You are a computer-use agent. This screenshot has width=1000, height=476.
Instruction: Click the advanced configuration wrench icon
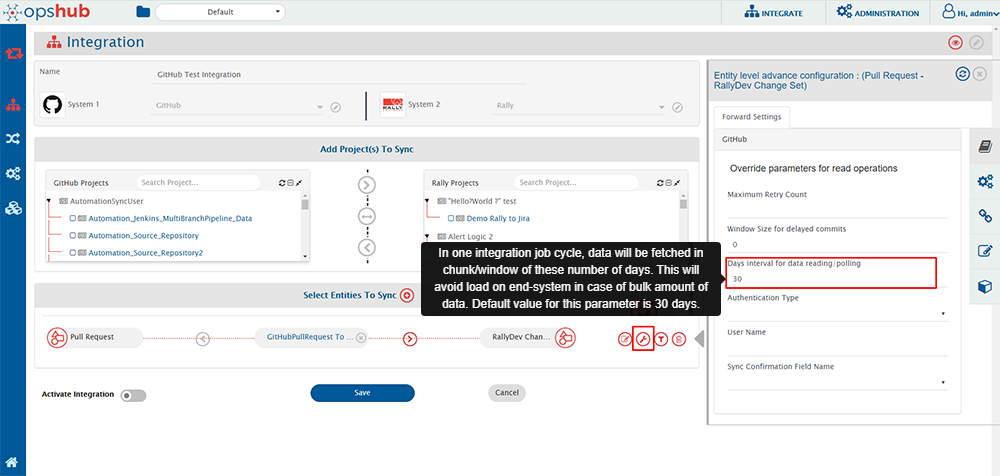click(x=644, y=339)
